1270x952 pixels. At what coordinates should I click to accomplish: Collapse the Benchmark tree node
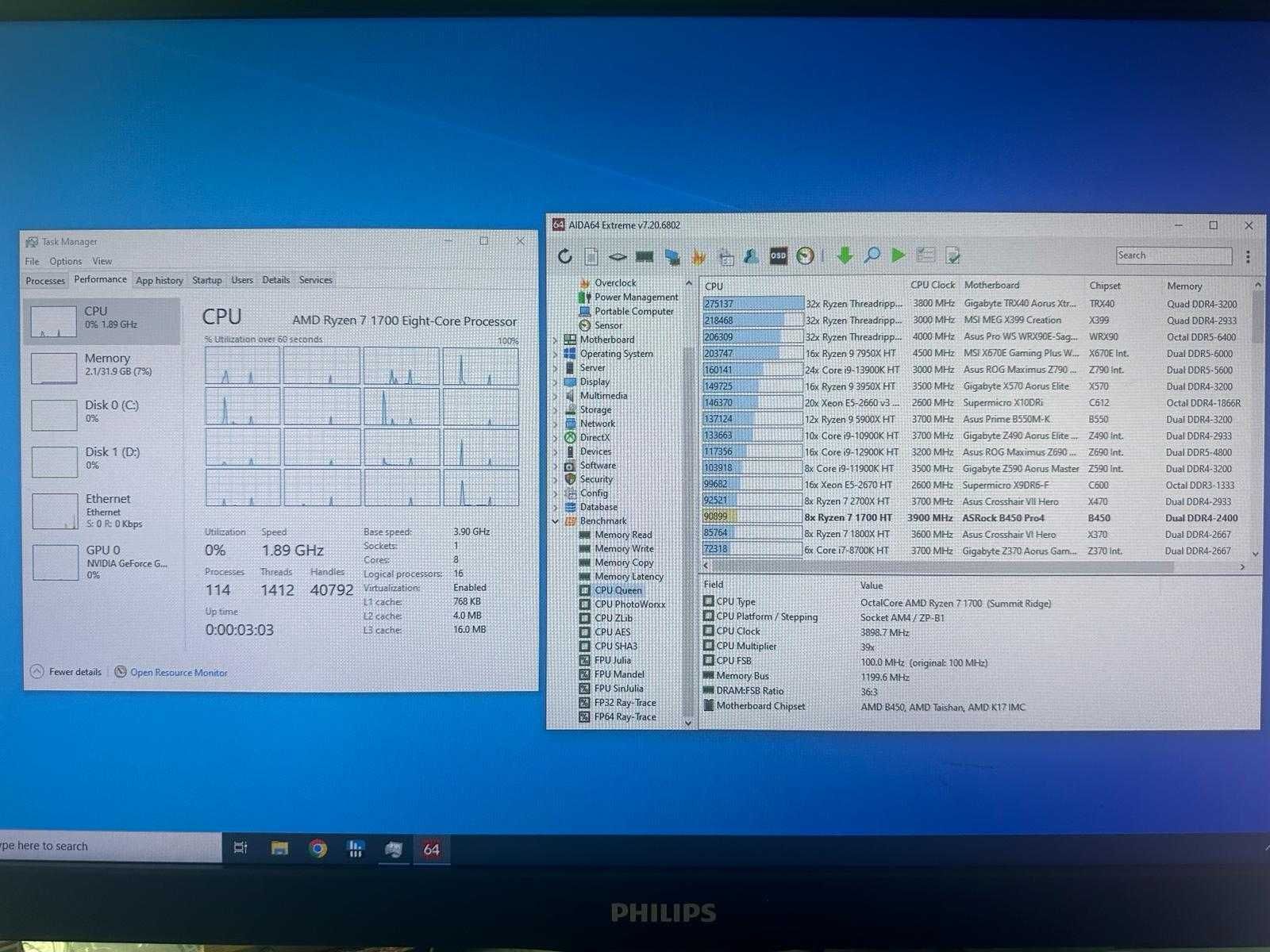pyautogui.click(x=555, y=521)
